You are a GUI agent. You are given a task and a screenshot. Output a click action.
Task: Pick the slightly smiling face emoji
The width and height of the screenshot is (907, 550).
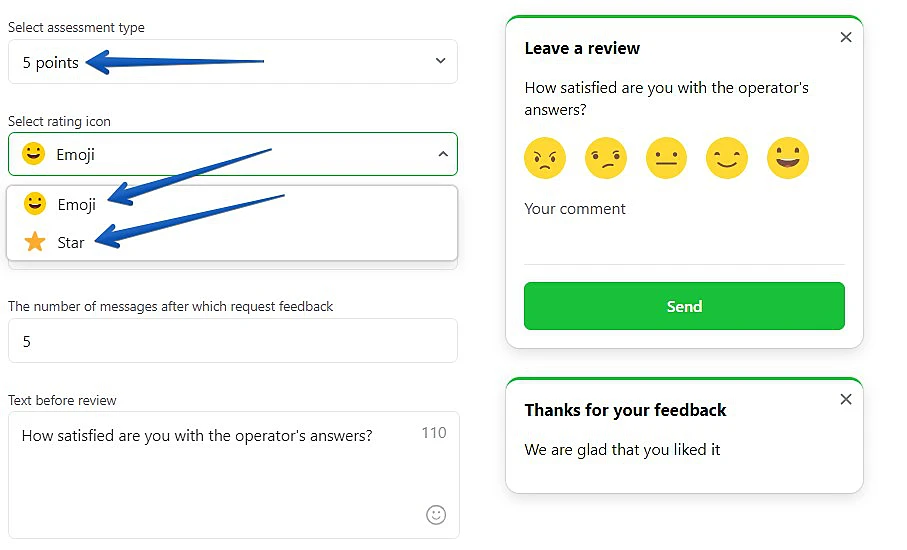pos(727,158)
